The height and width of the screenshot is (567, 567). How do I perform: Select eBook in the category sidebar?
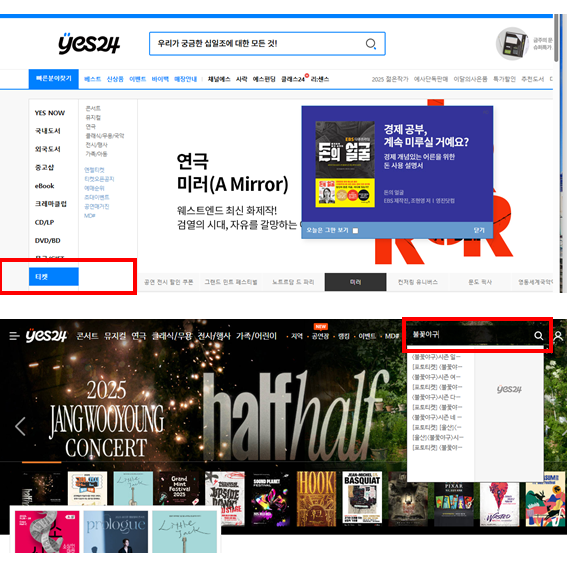(44, 186)
